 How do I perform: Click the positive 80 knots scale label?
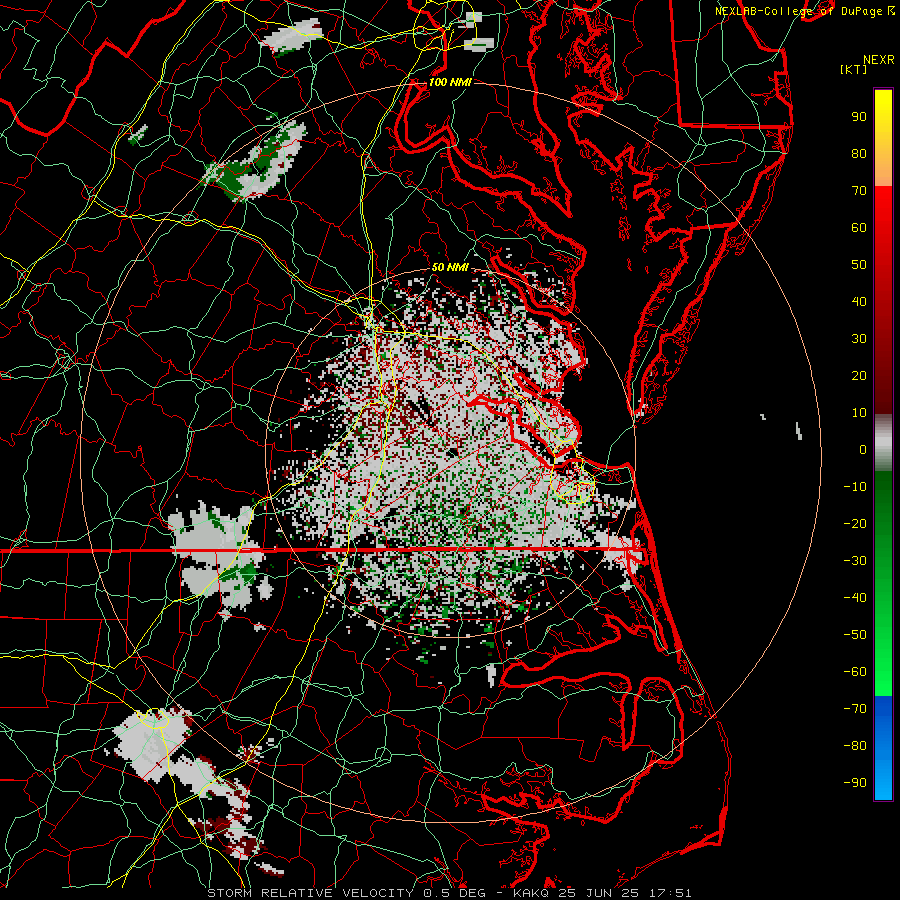point(859,153)
